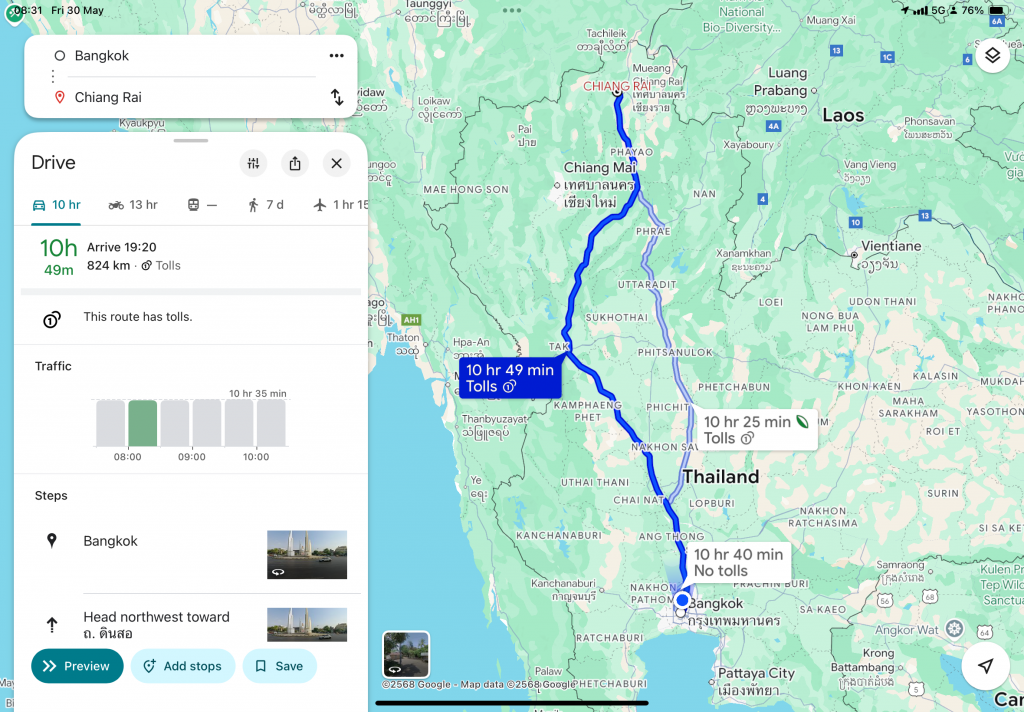The image size is (1024, 712).
Task: Open route options filter icon
Action: (x=253, y=163)
